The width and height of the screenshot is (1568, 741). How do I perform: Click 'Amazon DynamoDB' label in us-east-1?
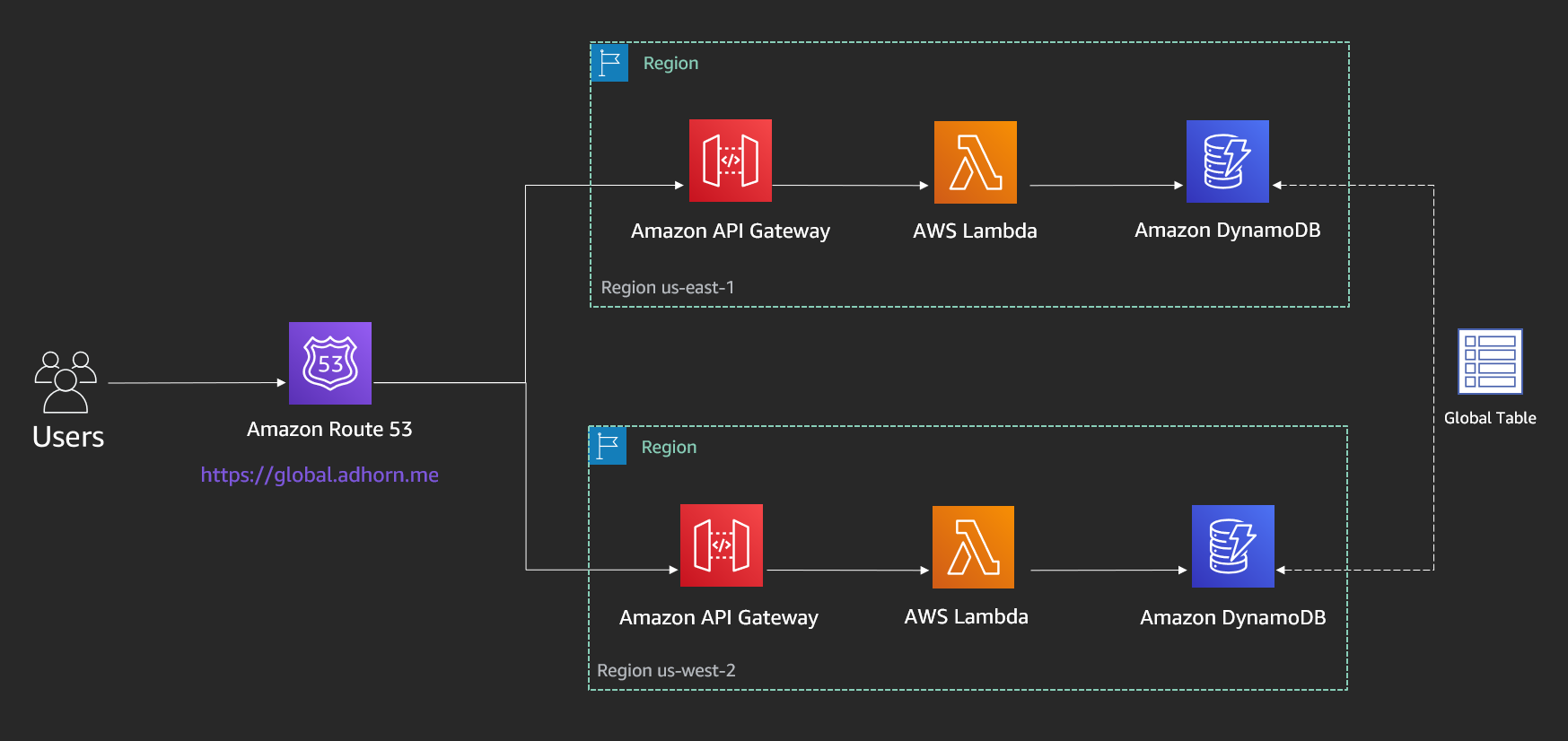pos(1228,230)
